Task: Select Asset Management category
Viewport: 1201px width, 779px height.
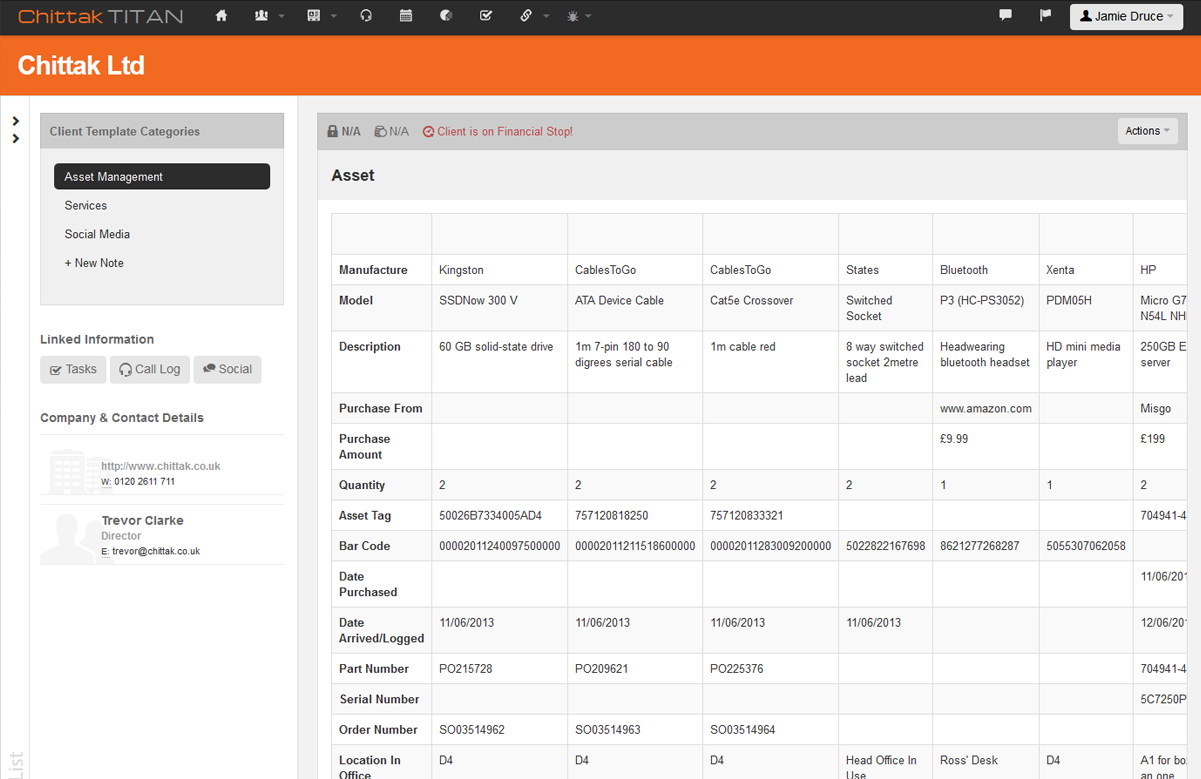Action: click(162, 176)
